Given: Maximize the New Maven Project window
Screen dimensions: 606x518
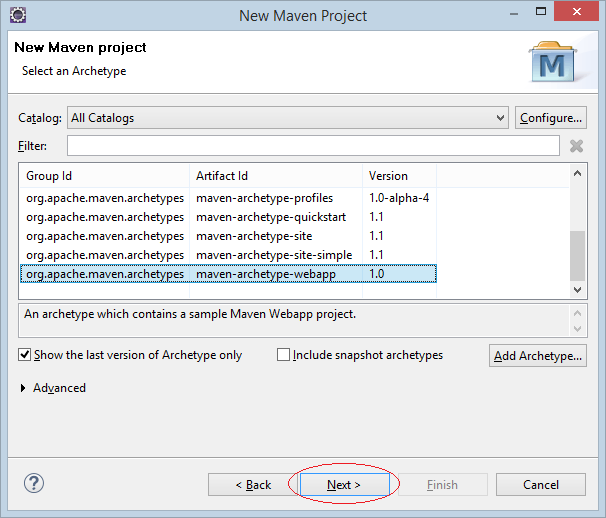Looking at the screenshot, I should click(x=541, y=12).
